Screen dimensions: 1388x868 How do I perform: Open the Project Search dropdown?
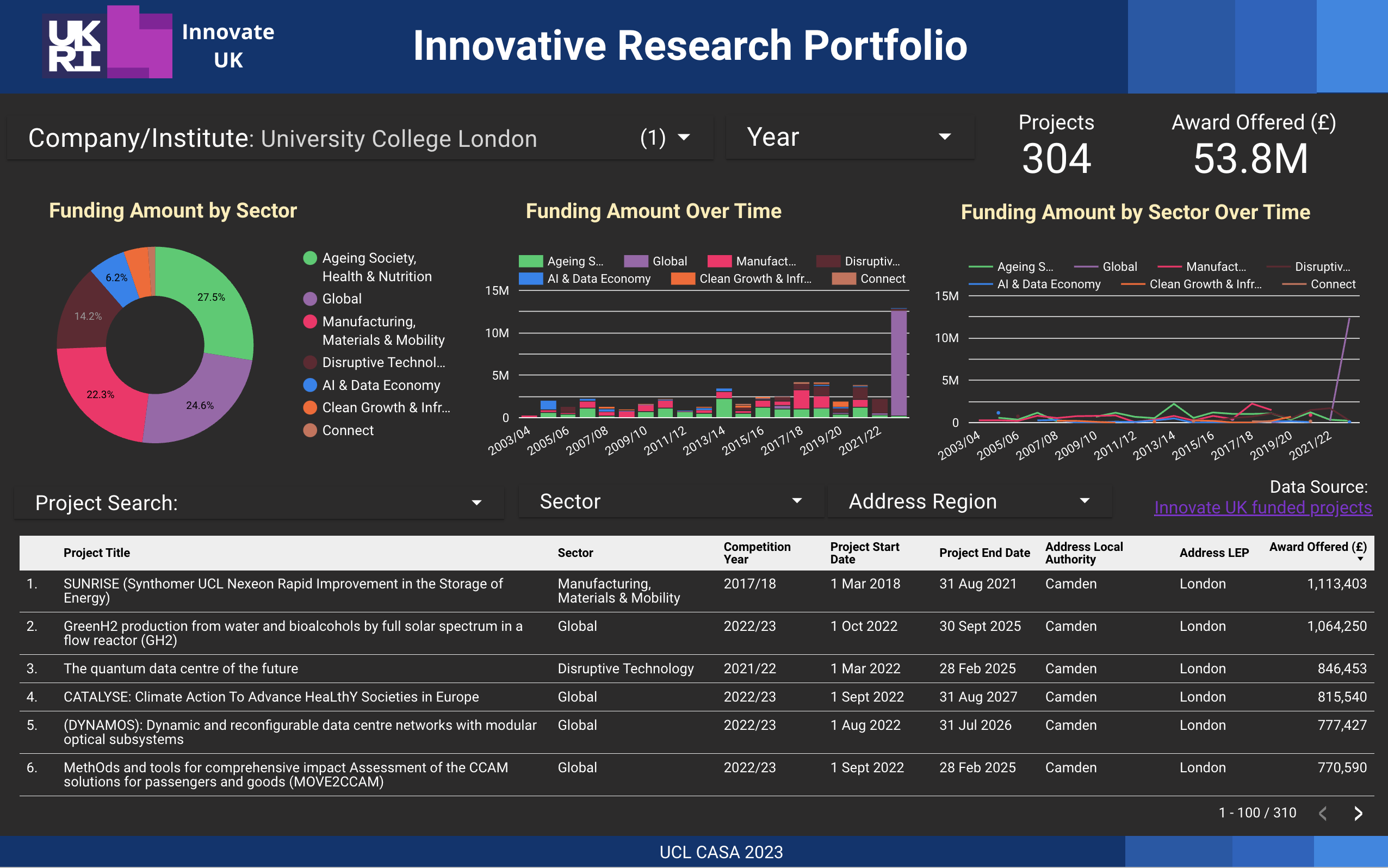pos(259,503)
